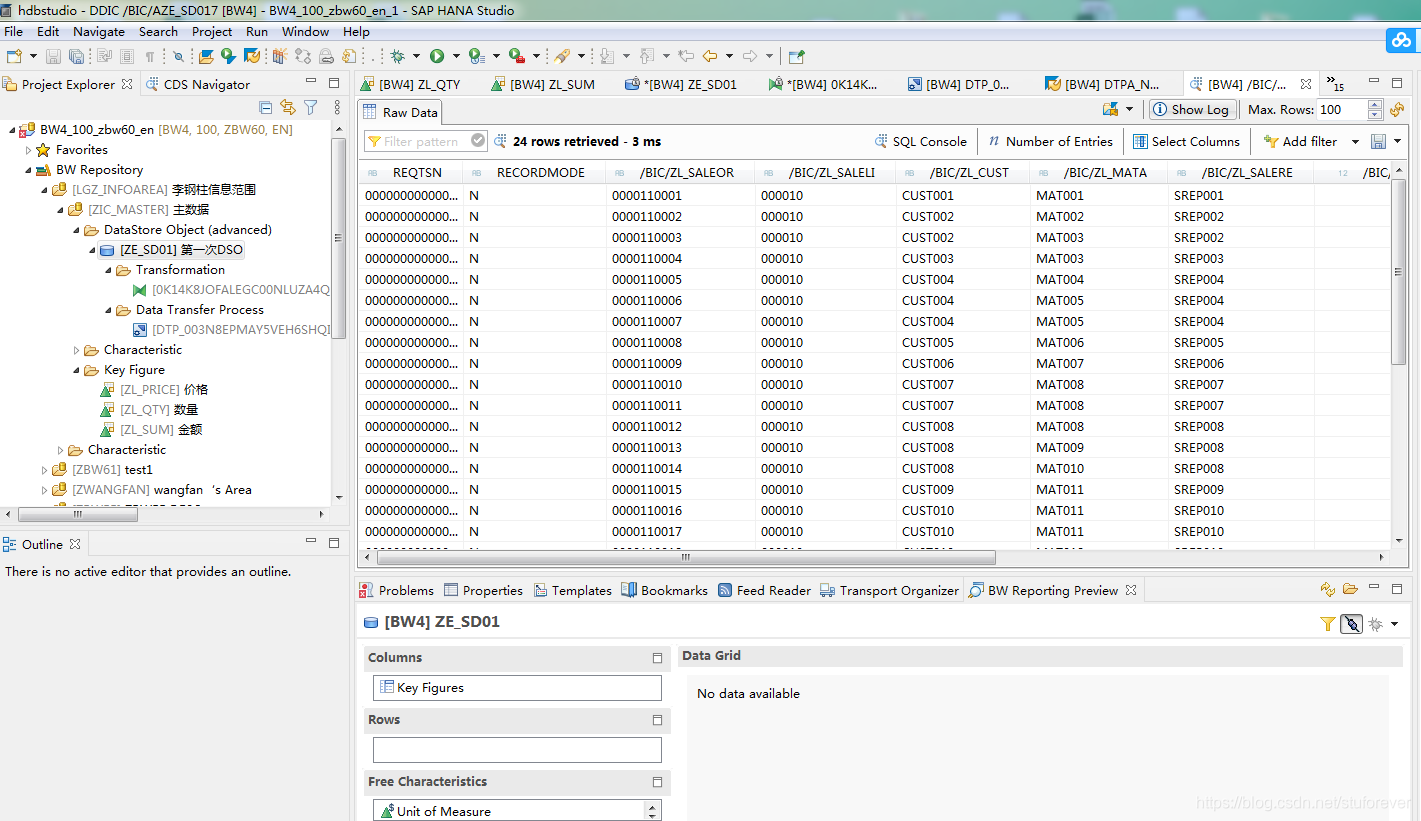Open the Window menu

[305, 31]
